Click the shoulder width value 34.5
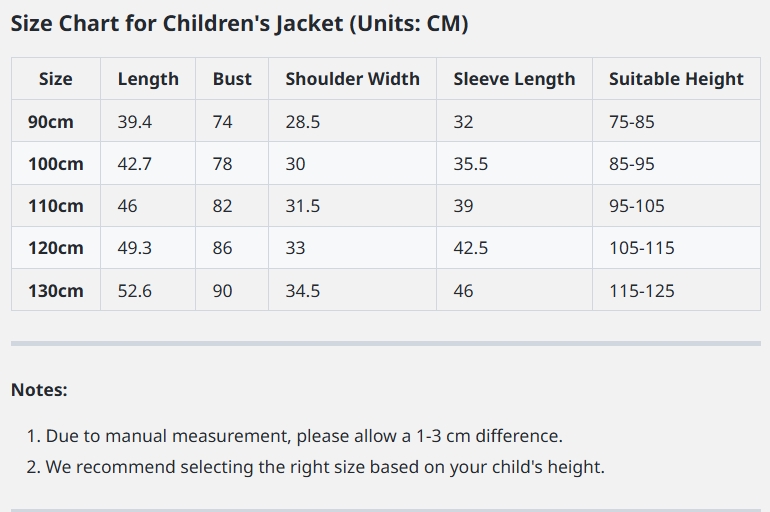 pos(303,291)
